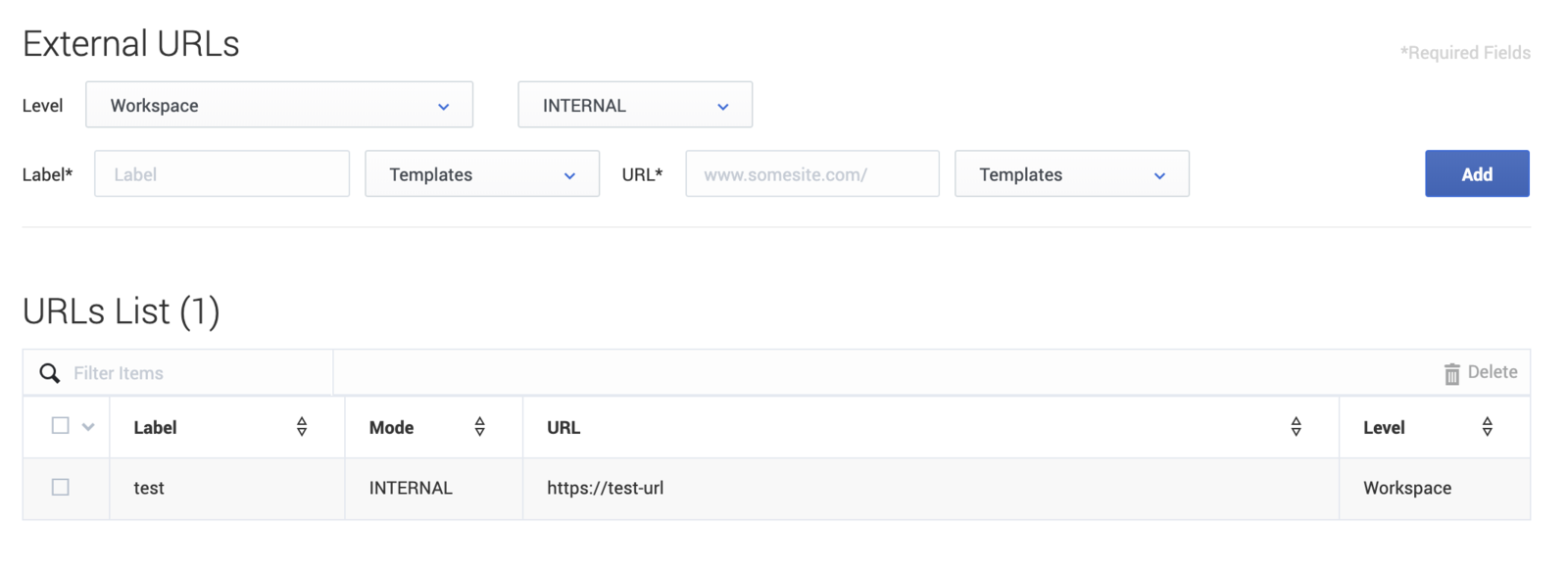Toggle the select-all checkbox in header

[61, 425]
